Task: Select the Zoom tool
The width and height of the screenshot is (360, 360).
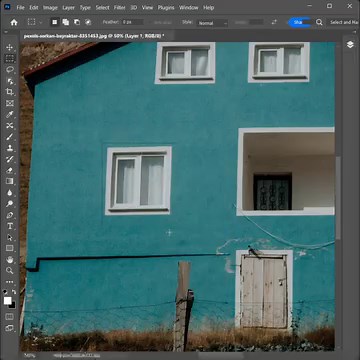Action: pos(10,271)
